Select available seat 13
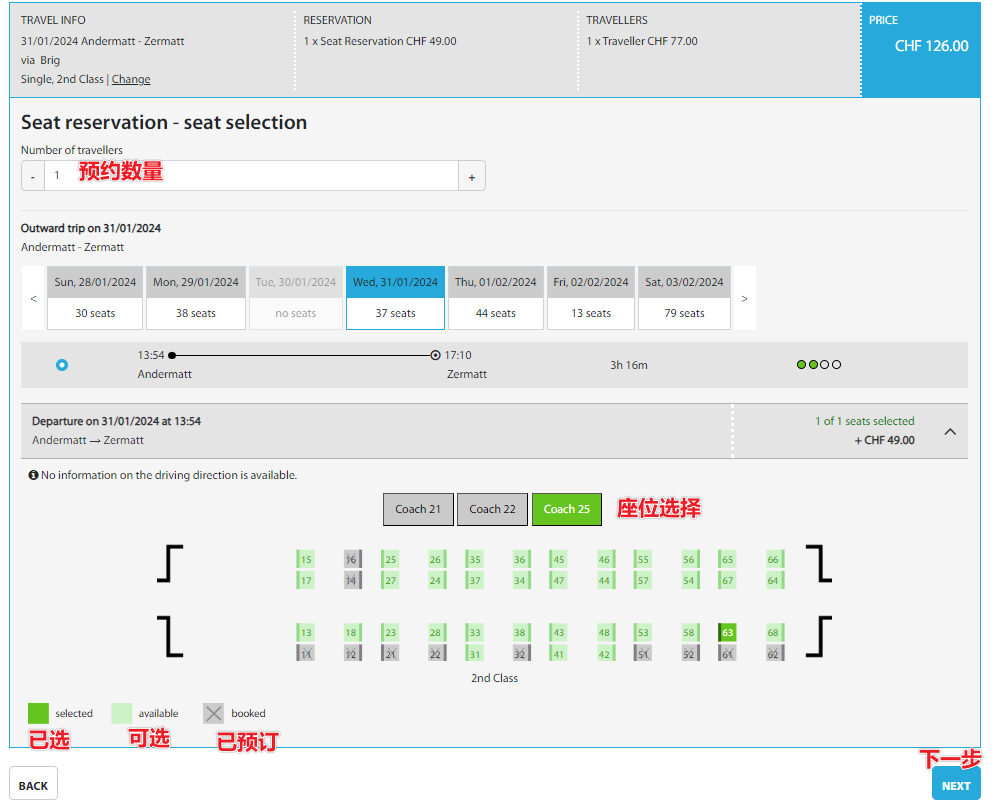 [x=305, y=633]
